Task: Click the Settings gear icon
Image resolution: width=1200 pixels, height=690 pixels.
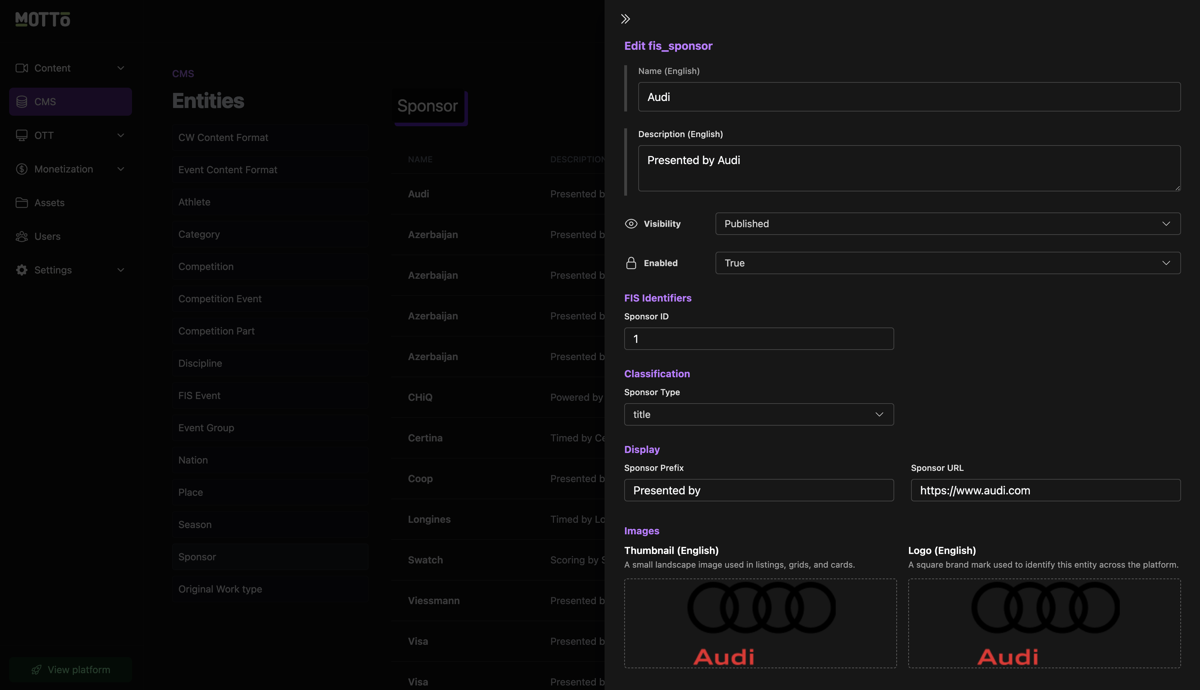Action: pyautogui.click(x=21, y=270)
